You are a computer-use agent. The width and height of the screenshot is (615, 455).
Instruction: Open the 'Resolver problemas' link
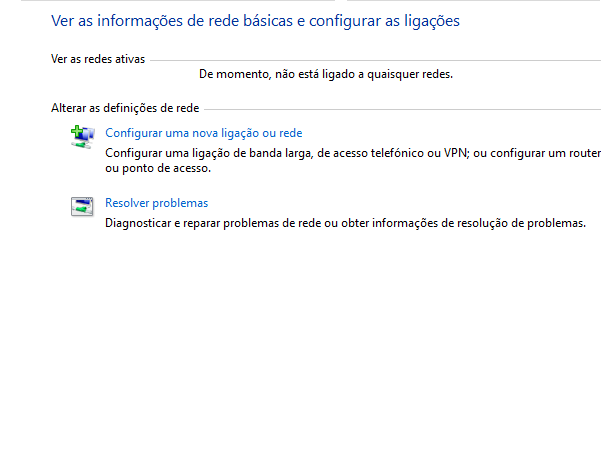(156, 203)
